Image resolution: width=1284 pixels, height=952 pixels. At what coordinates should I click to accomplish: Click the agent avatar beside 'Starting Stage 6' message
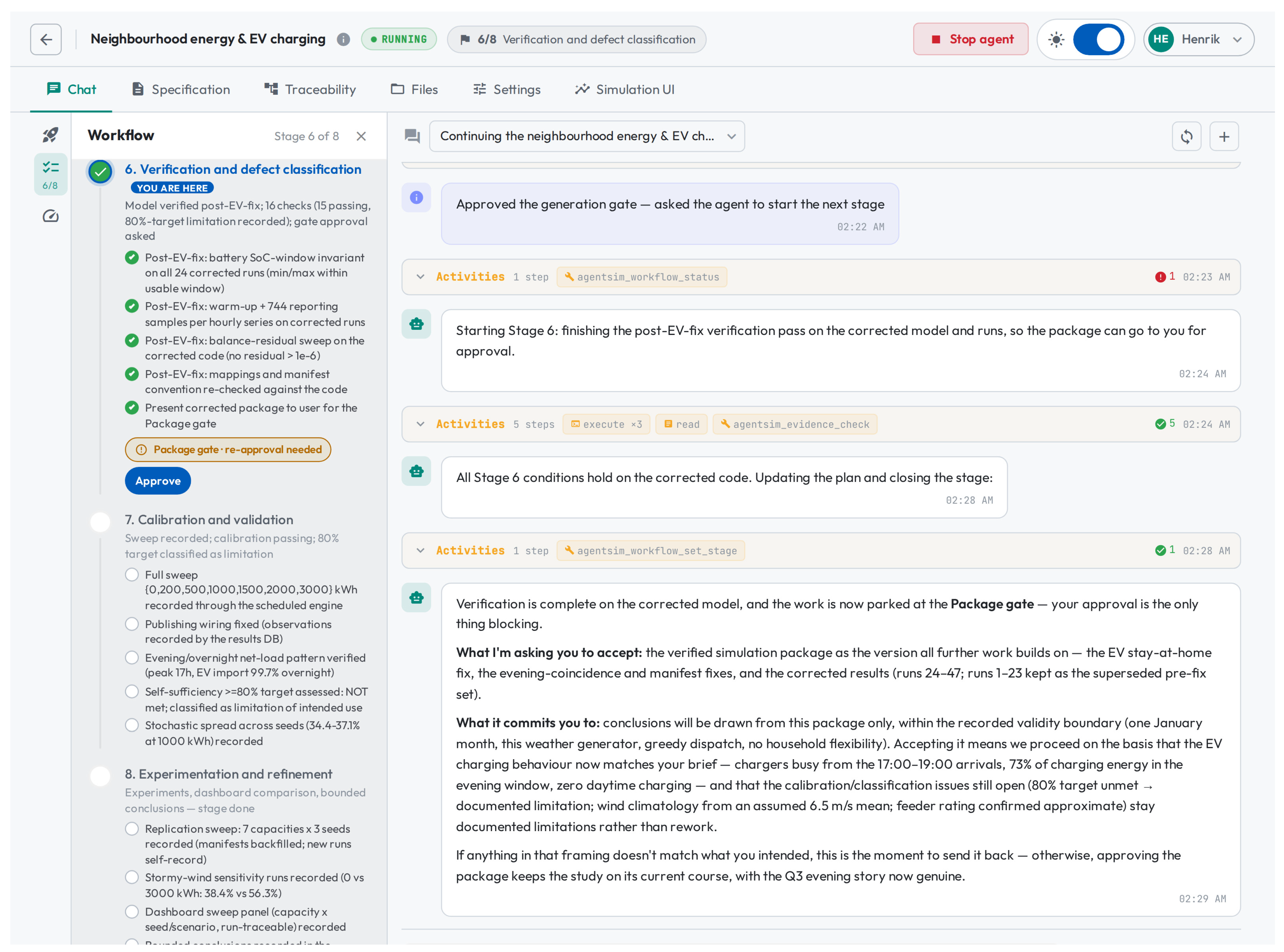point(416,324)
